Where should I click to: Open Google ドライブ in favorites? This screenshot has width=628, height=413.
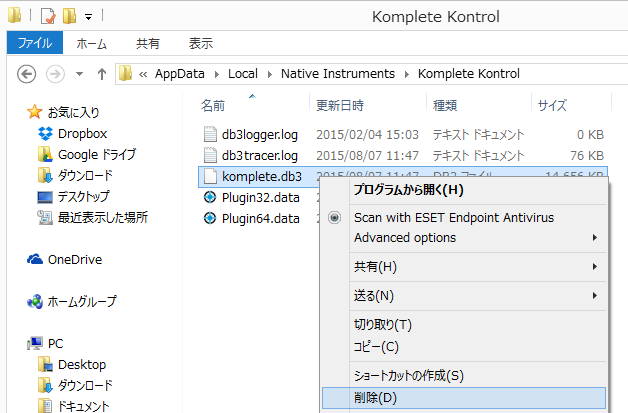click(97, 154)
